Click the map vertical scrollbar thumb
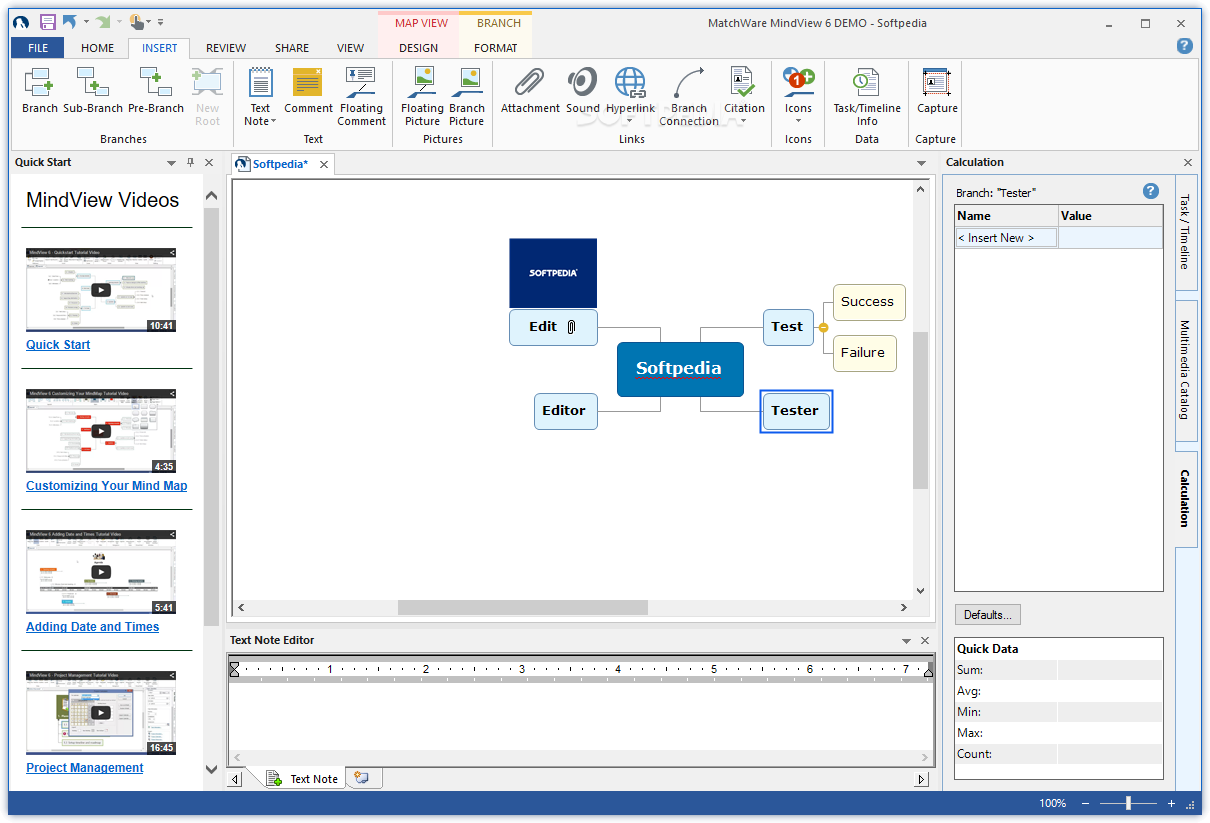Viewport: 1210px width, 823px height. click(x=921, y=410)
